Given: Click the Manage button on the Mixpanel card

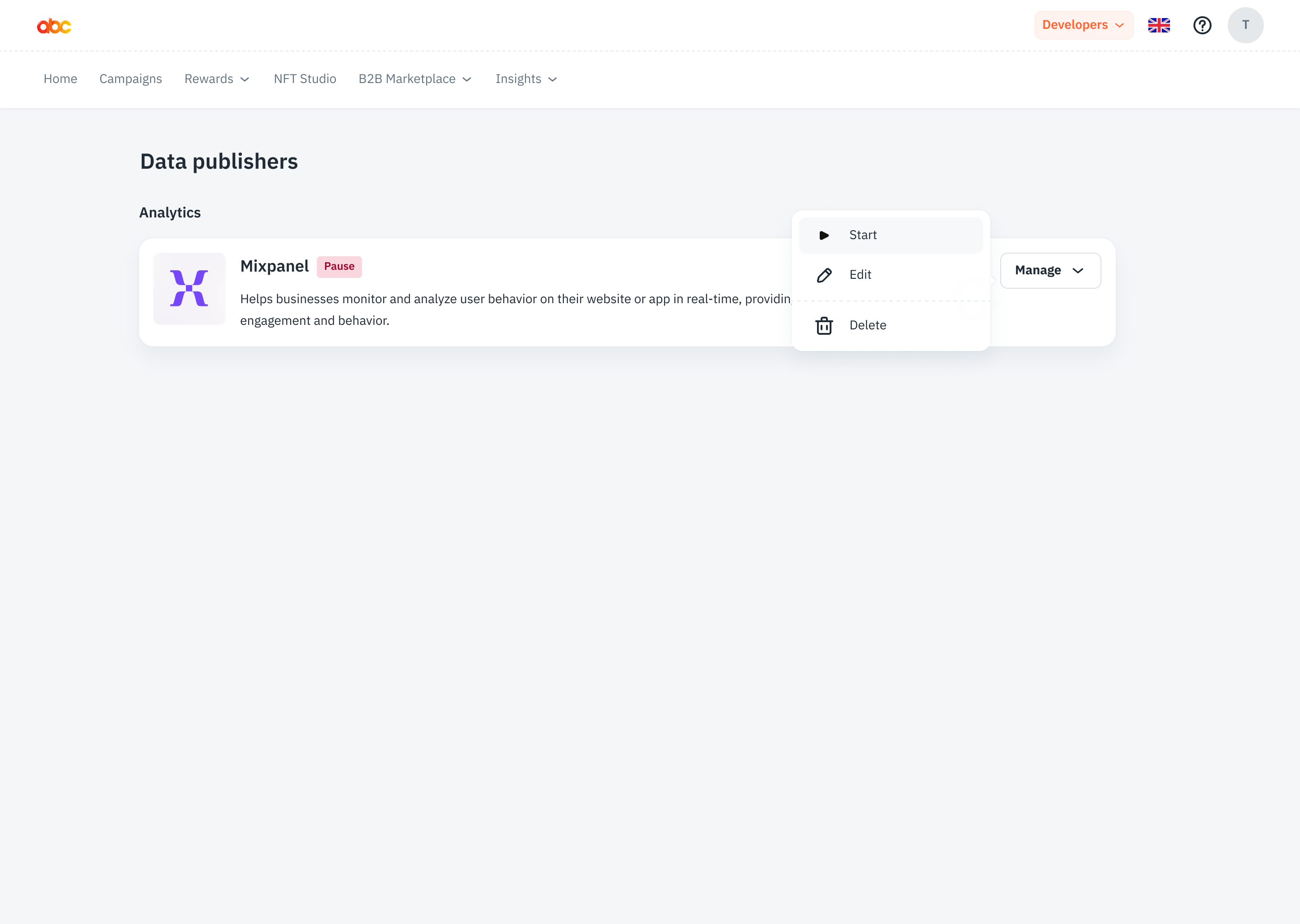Looking at the screenshot, I should click(1049, 270).
